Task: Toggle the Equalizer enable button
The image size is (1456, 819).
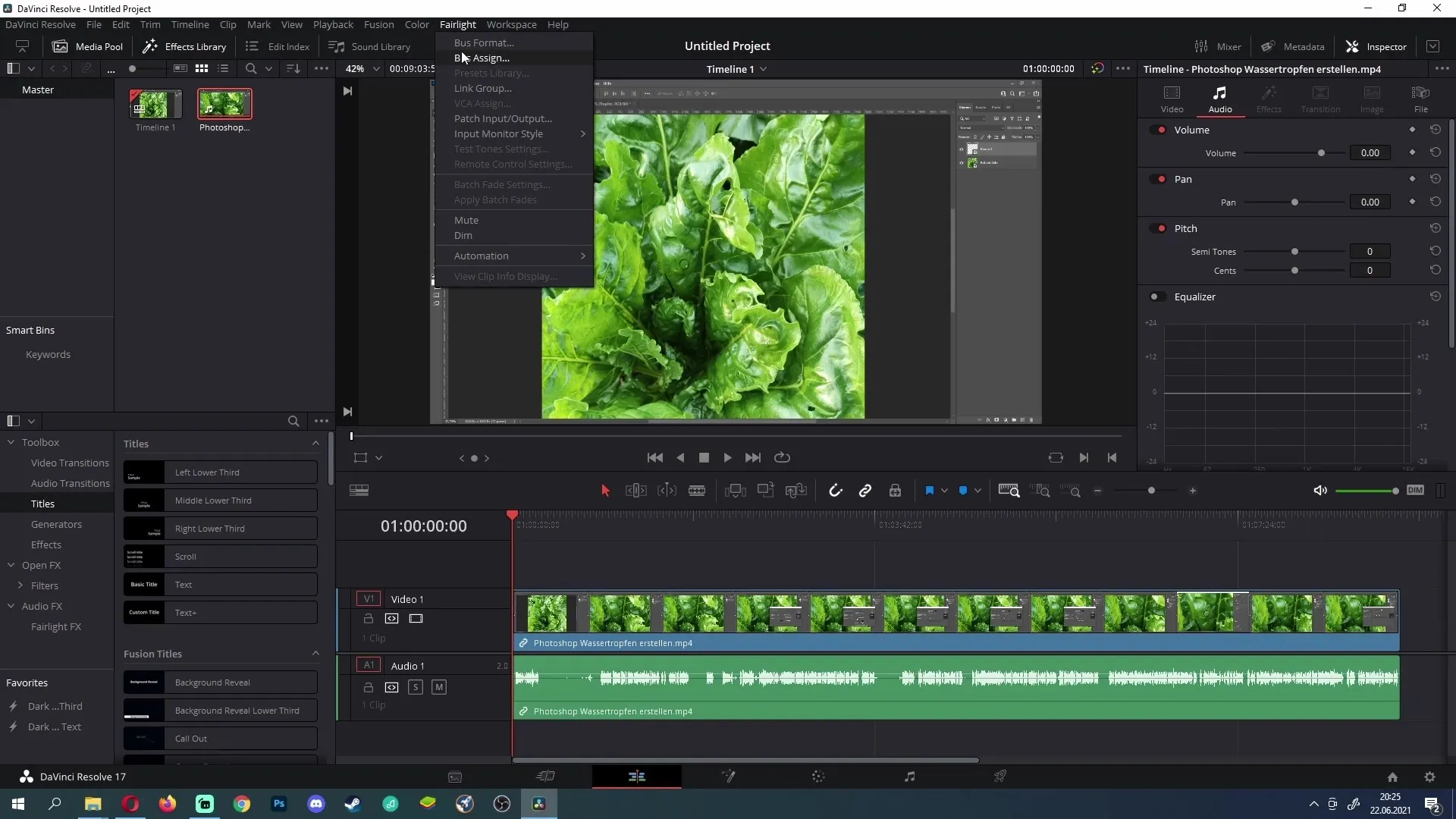Action: tap(1157, 297)
